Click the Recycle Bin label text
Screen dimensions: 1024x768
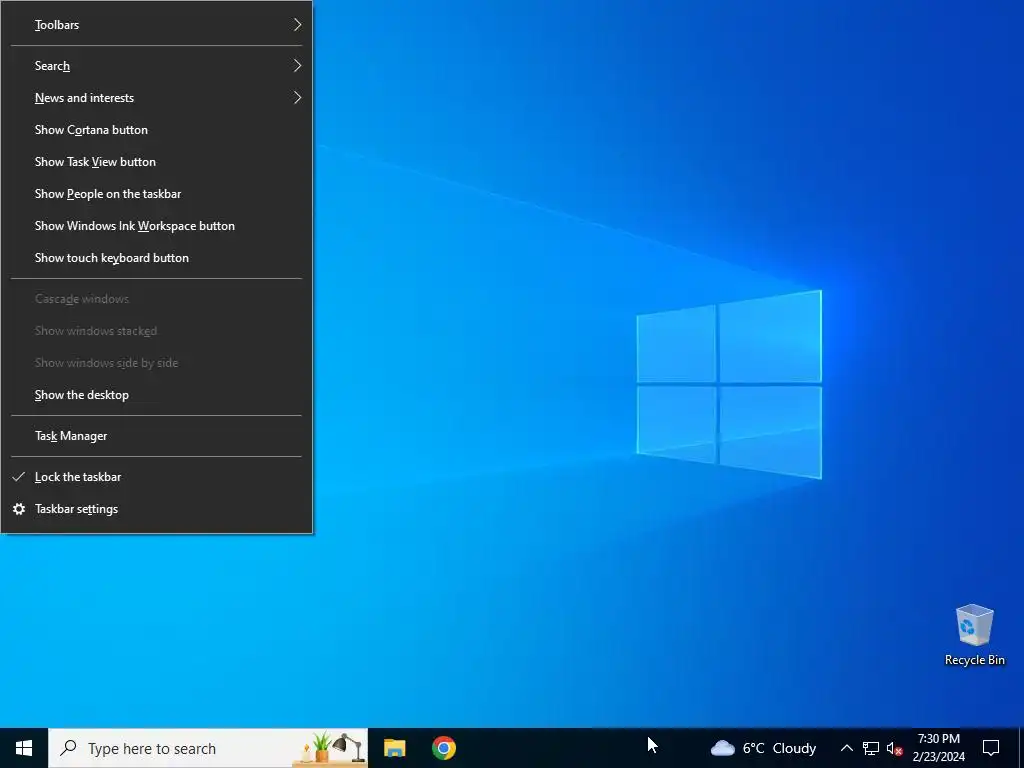[x=974, y=660]
